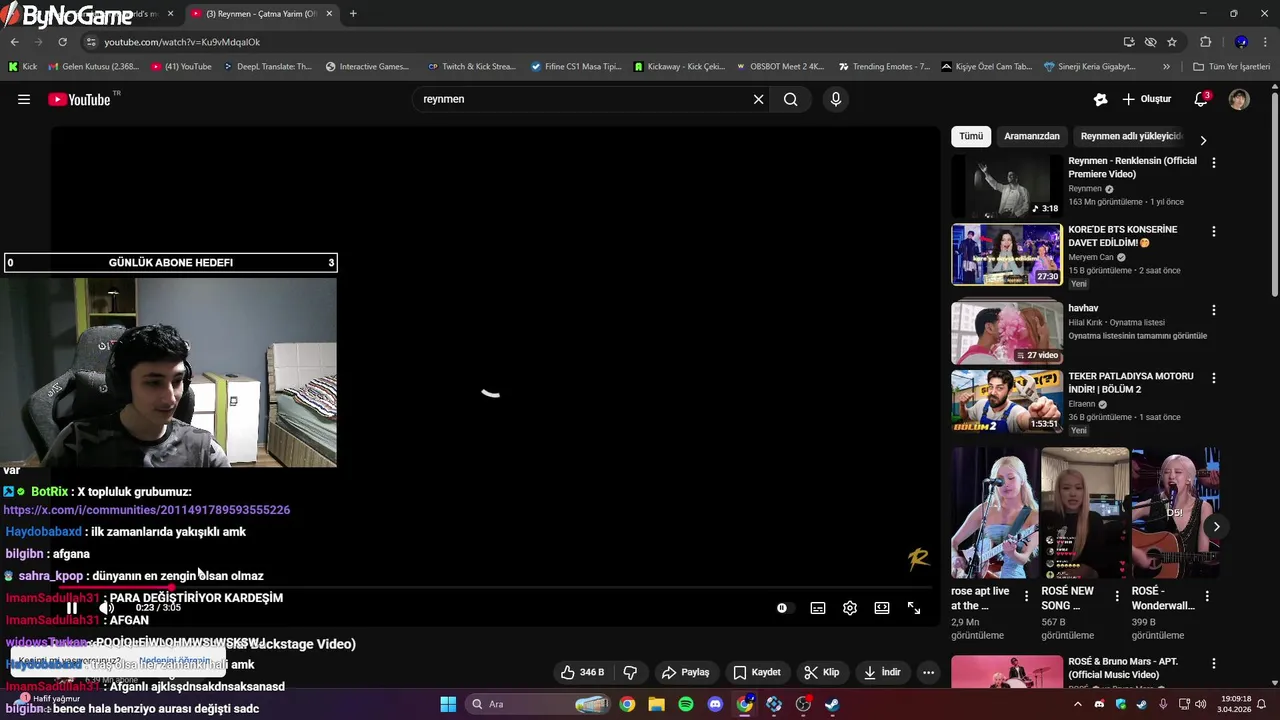Mute the video volume
1280x720 pixels.
tap(107, 608)
